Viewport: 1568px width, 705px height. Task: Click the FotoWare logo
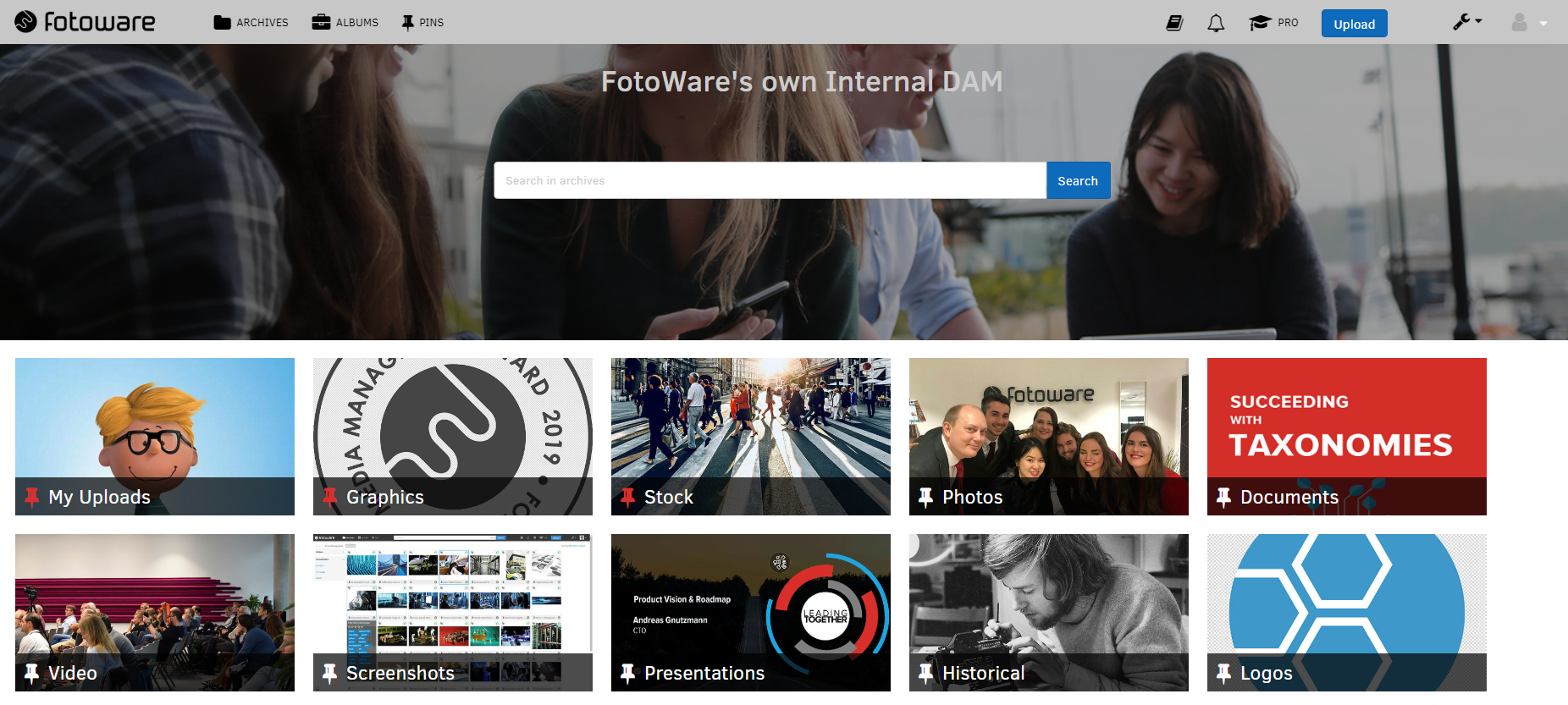(x=85, y=22)
